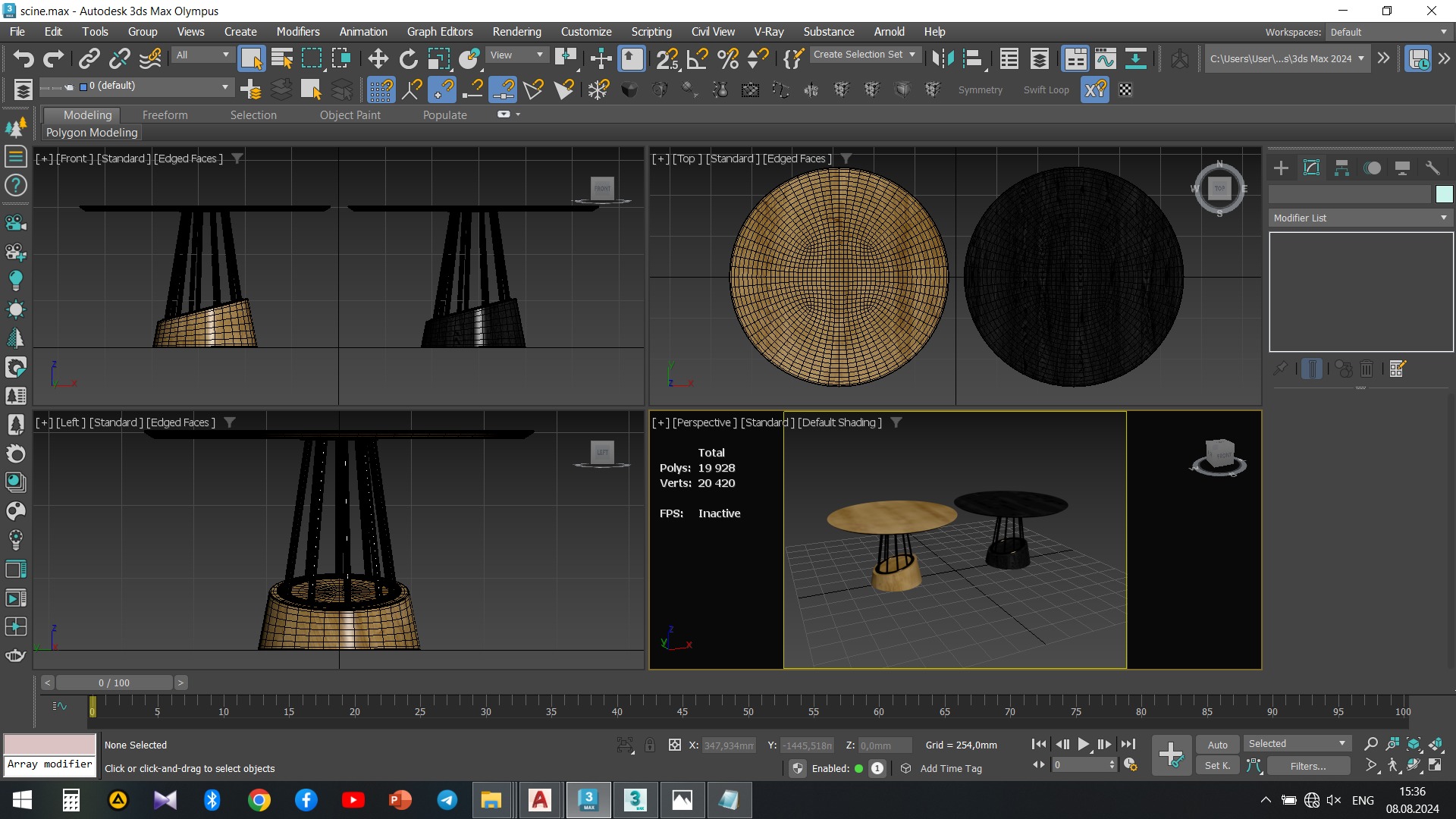This screenshot has height=819, width=1456.
Task: Click the Redo arrow icon
Action: point(54,58)
